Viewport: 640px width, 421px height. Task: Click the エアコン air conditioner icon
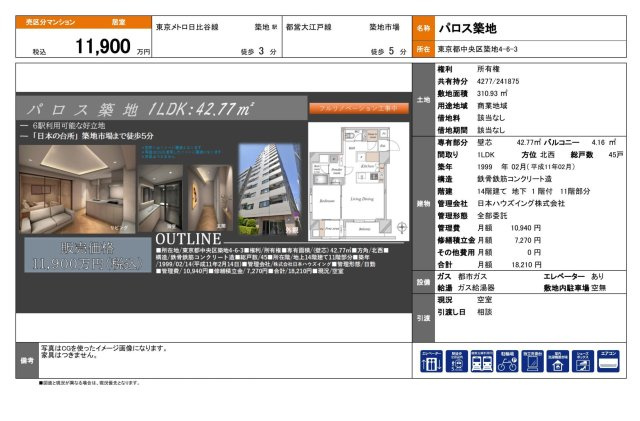[608, 361]
